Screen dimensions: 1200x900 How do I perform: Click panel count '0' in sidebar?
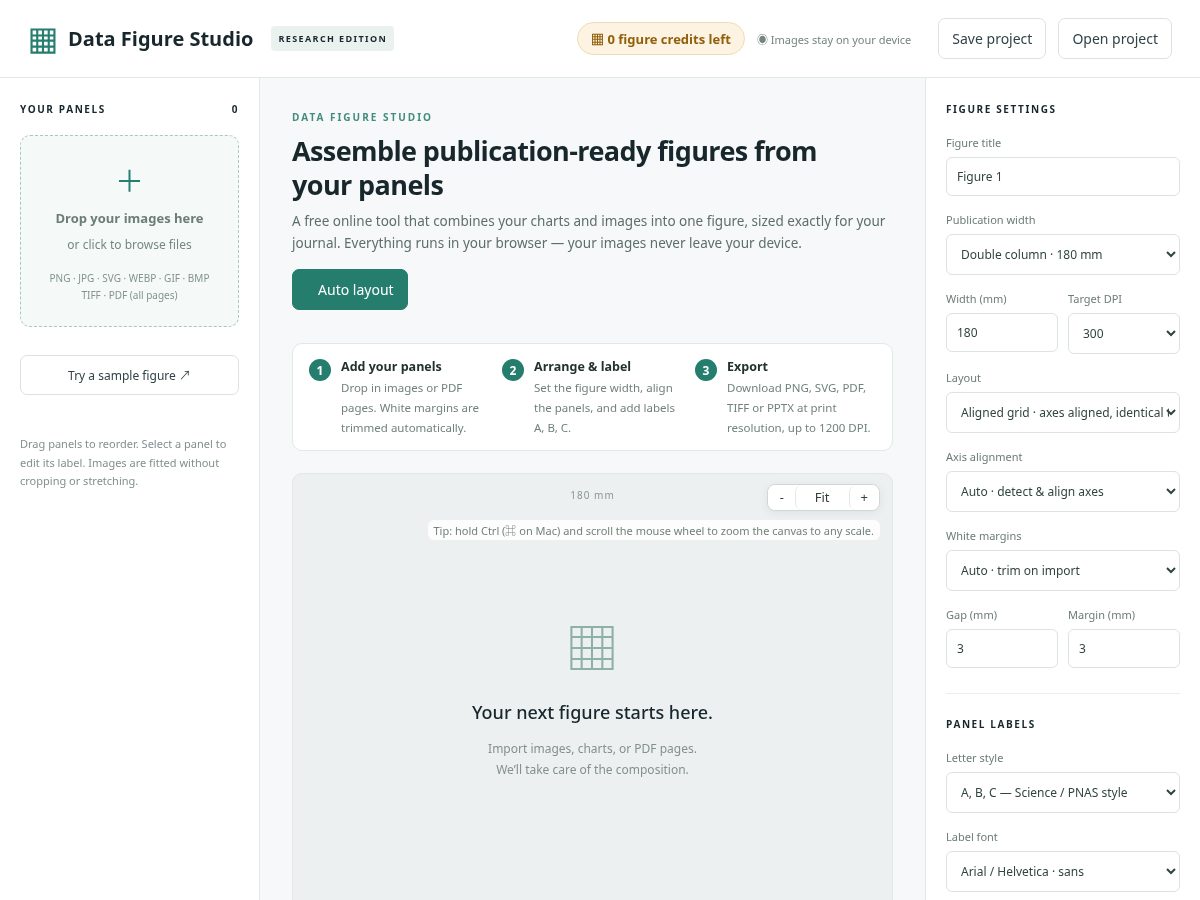pyautogui.click(x=235, y=109)
